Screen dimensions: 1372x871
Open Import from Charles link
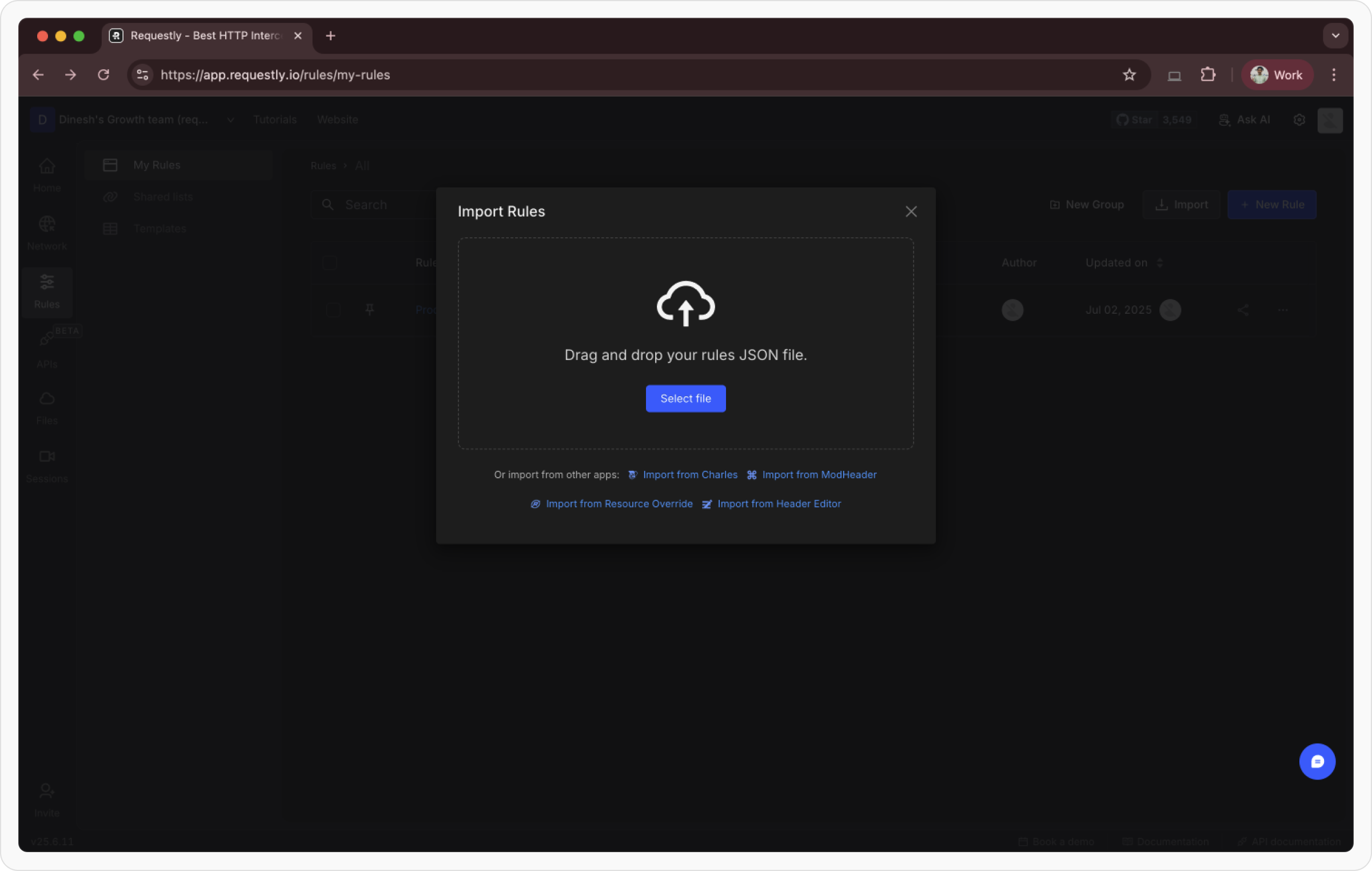coord(689,475)
